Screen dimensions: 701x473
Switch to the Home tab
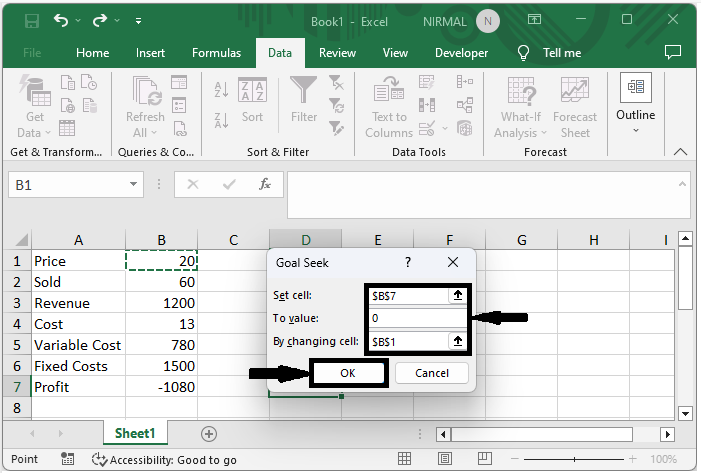[x=93, y=53]
